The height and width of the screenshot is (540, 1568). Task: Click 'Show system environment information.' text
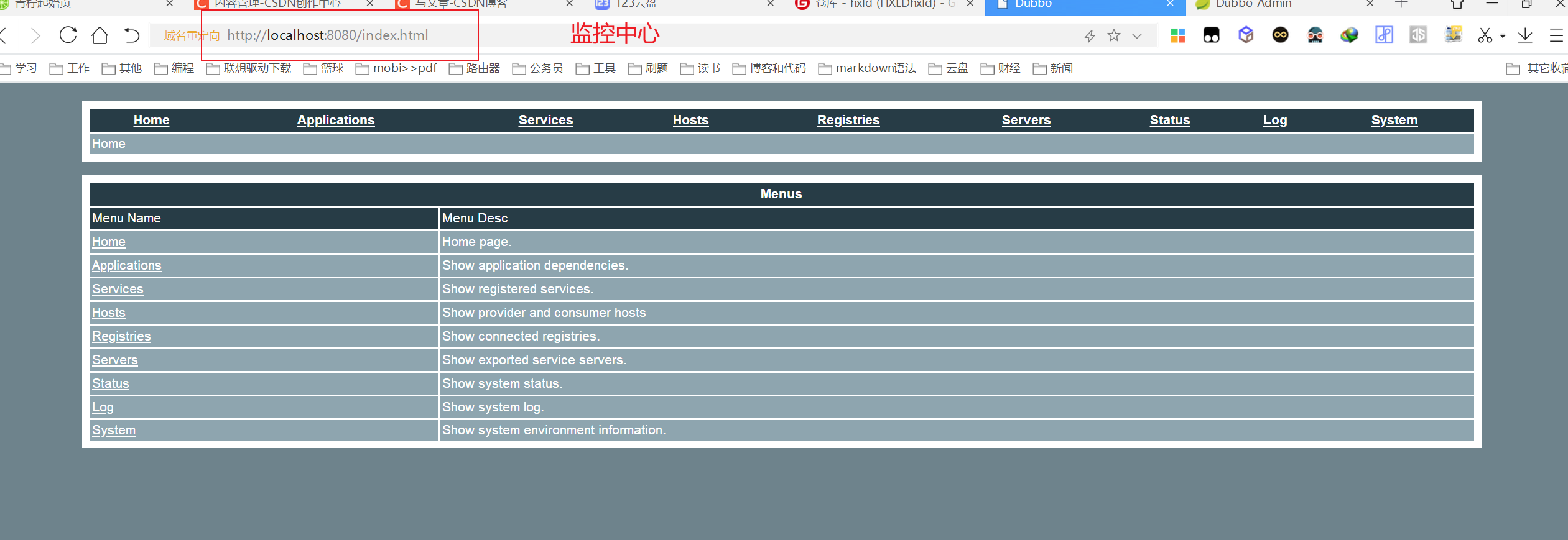click(x=554, y=430)
